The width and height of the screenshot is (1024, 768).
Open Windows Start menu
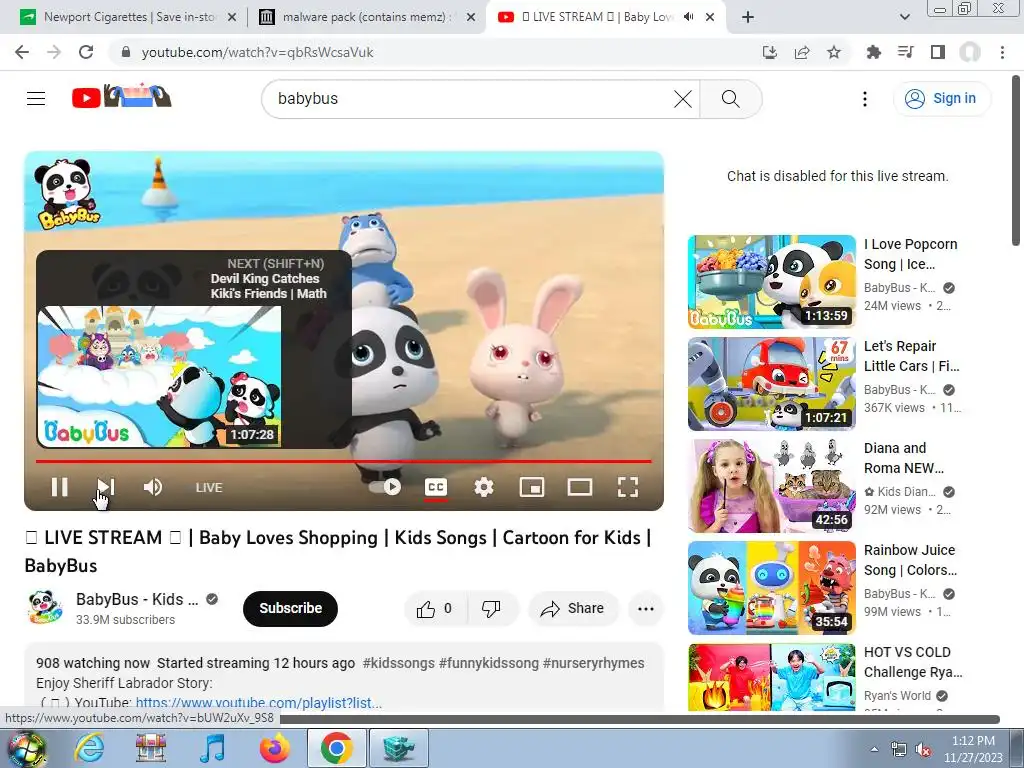point(26,748)
